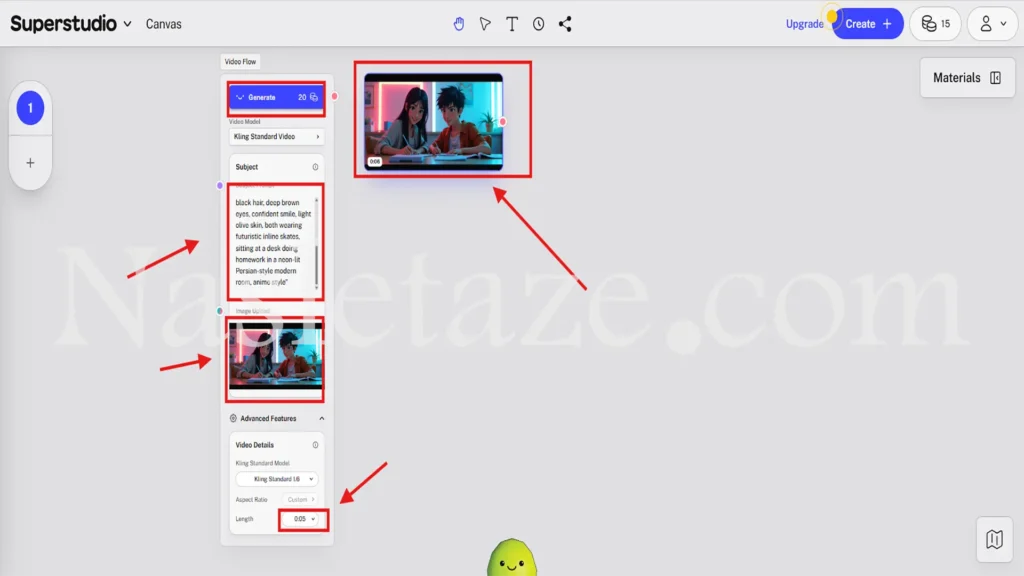The width and height of the screenshot is (1024, 576).
Task: Click the scroll-down arrow in prompt box
Action: 317,288
